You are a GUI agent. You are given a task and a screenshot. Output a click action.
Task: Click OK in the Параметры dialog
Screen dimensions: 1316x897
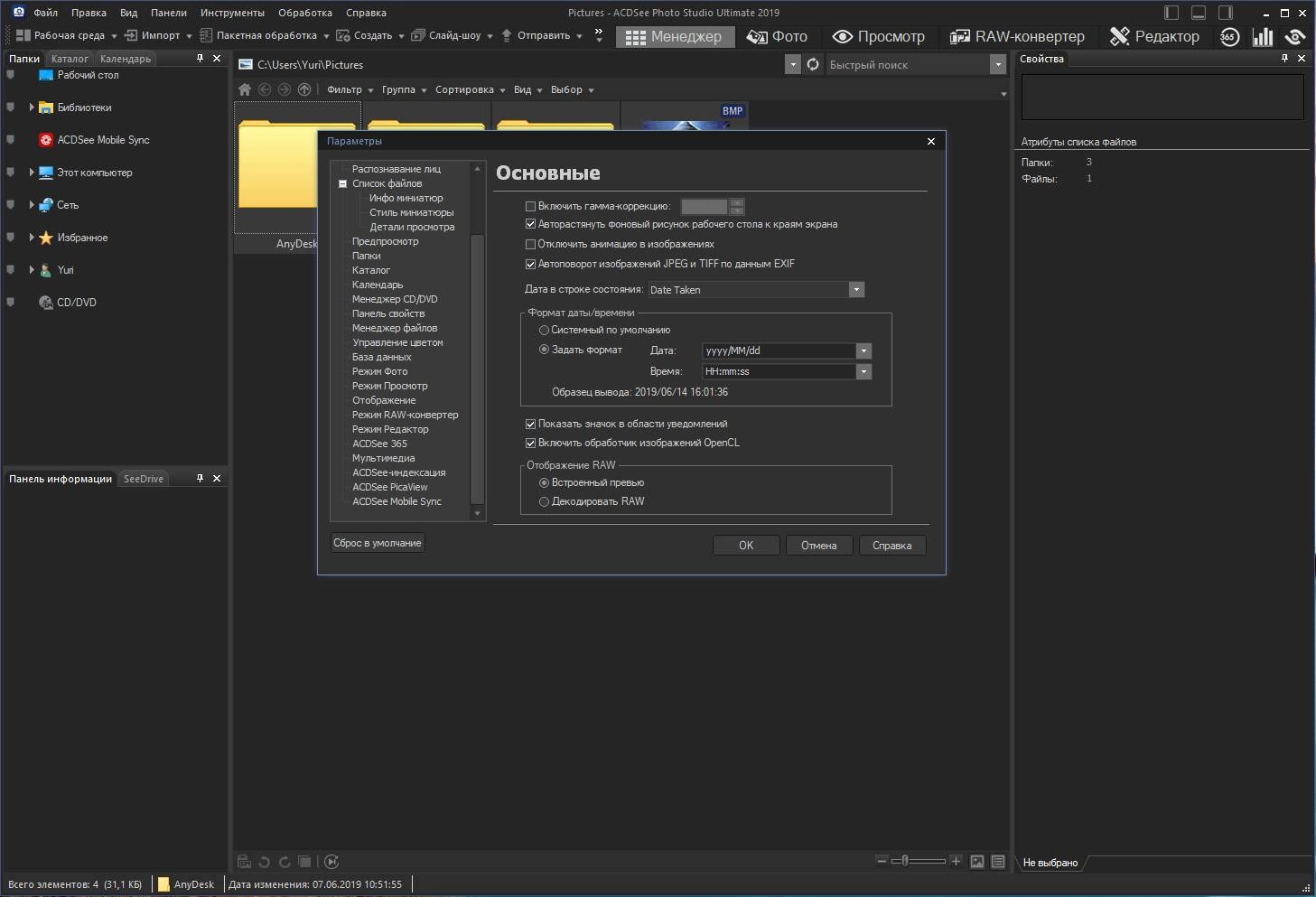(746, 545)
